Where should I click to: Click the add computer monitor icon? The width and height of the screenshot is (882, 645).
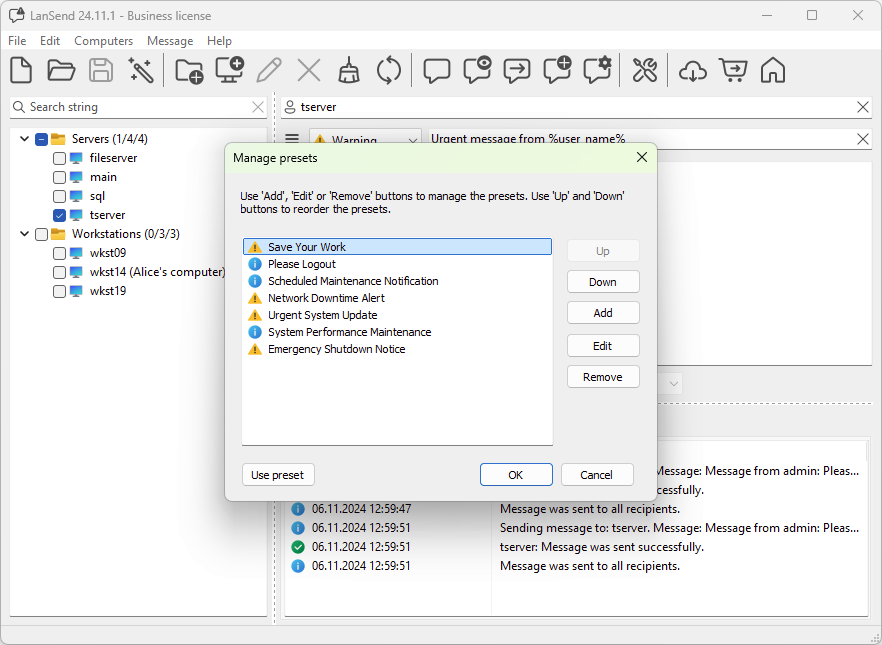229,70
